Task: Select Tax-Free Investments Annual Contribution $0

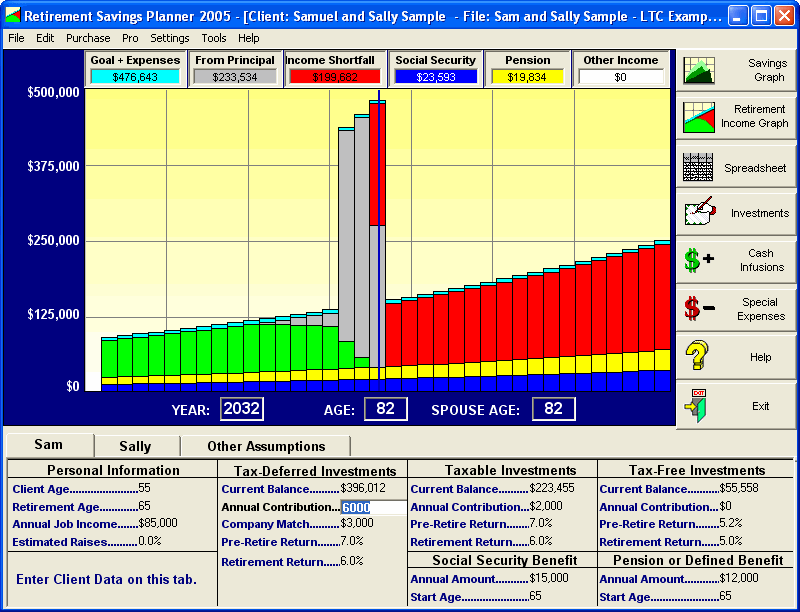Action: tap(726, 506)
